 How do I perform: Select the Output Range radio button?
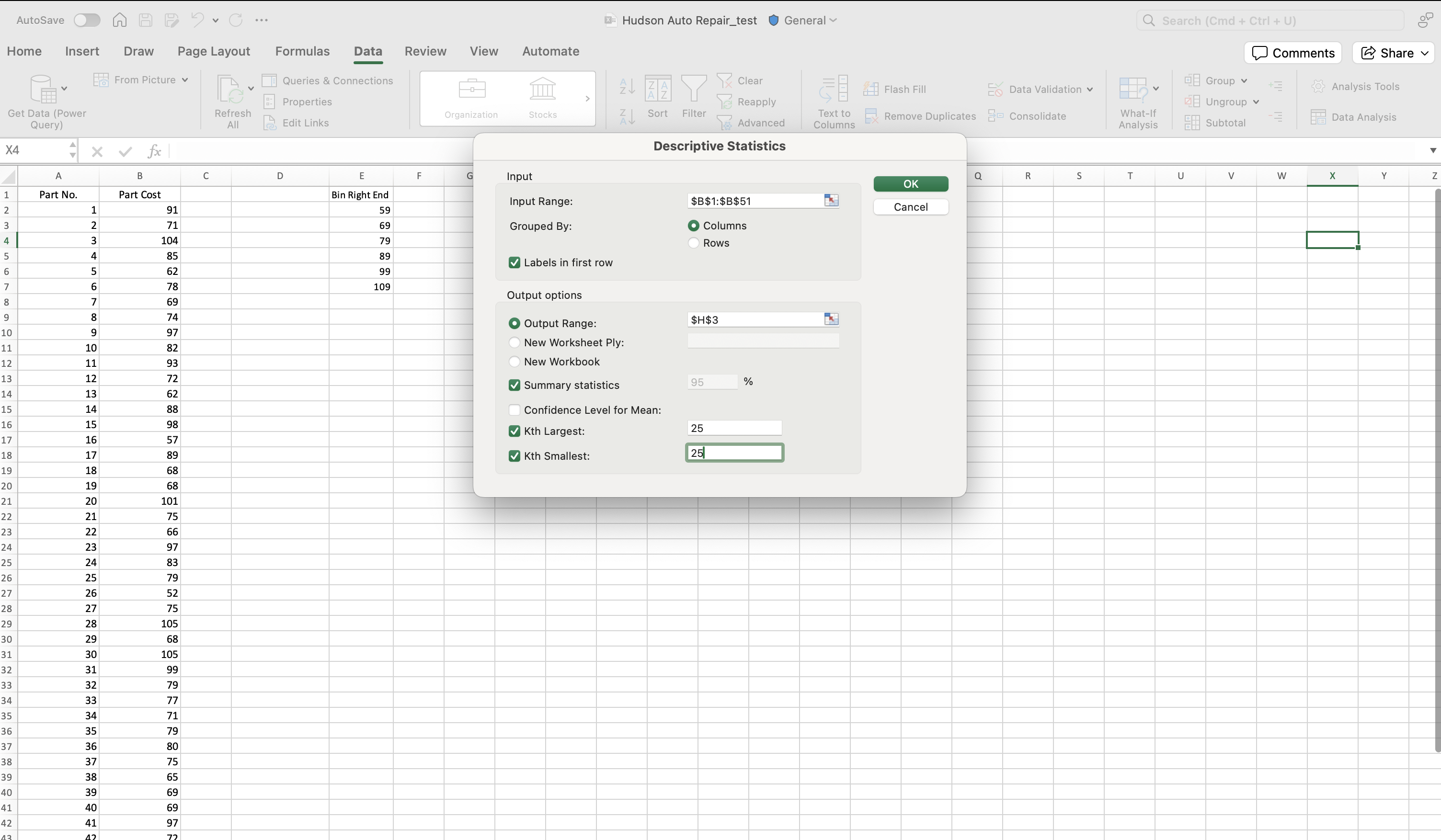514,323
